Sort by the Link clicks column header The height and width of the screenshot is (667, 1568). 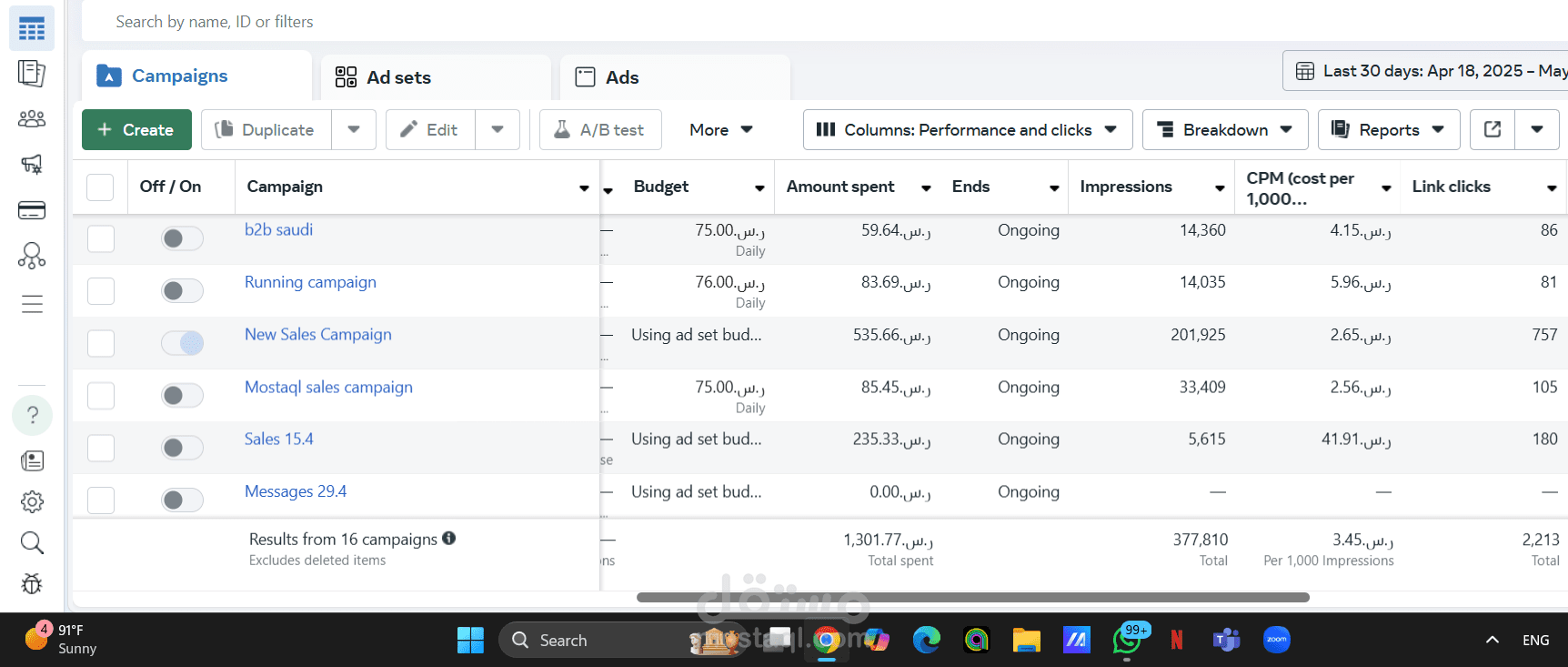(1451, 187)
